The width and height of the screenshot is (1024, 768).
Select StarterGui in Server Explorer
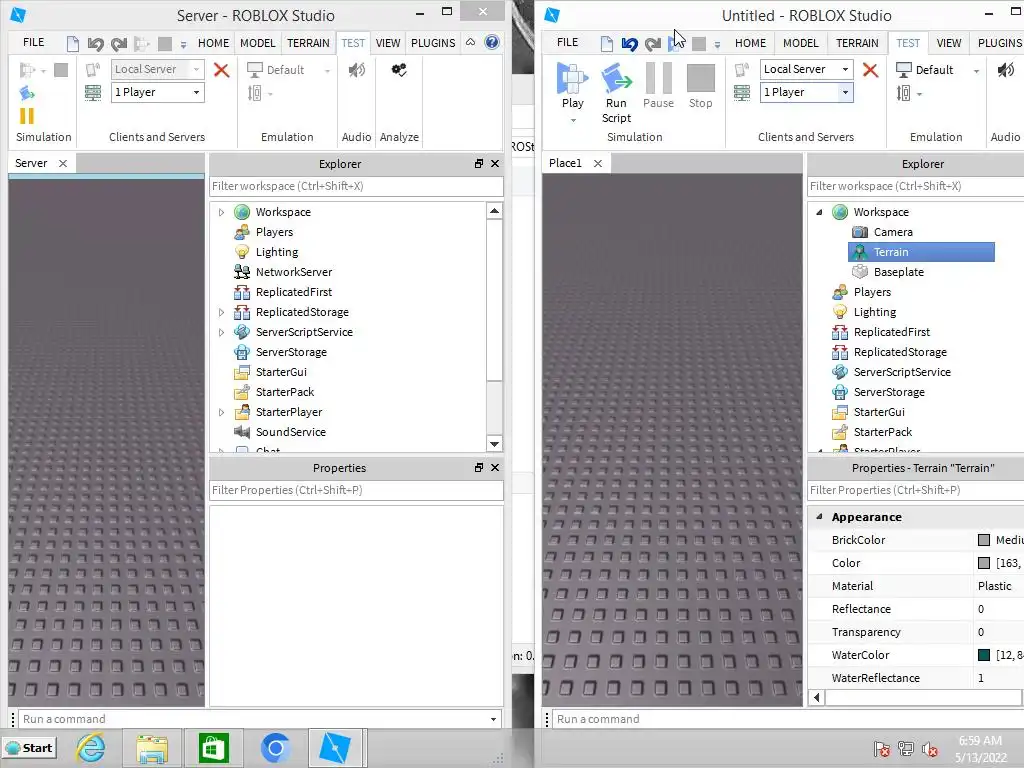[281, 372]
